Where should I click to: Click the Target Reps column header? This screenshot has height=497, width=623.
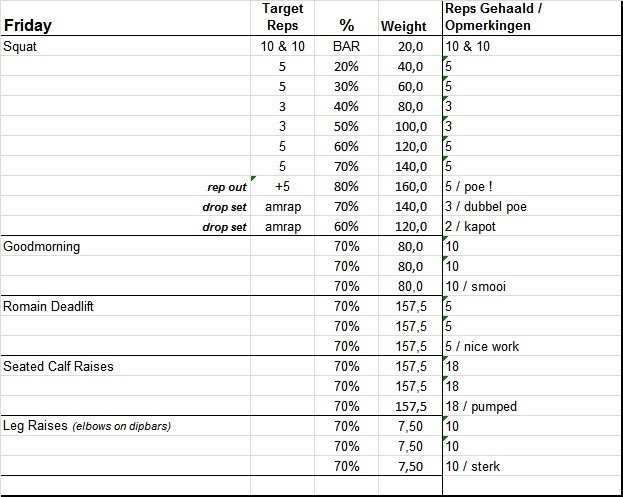click(283, 17)
